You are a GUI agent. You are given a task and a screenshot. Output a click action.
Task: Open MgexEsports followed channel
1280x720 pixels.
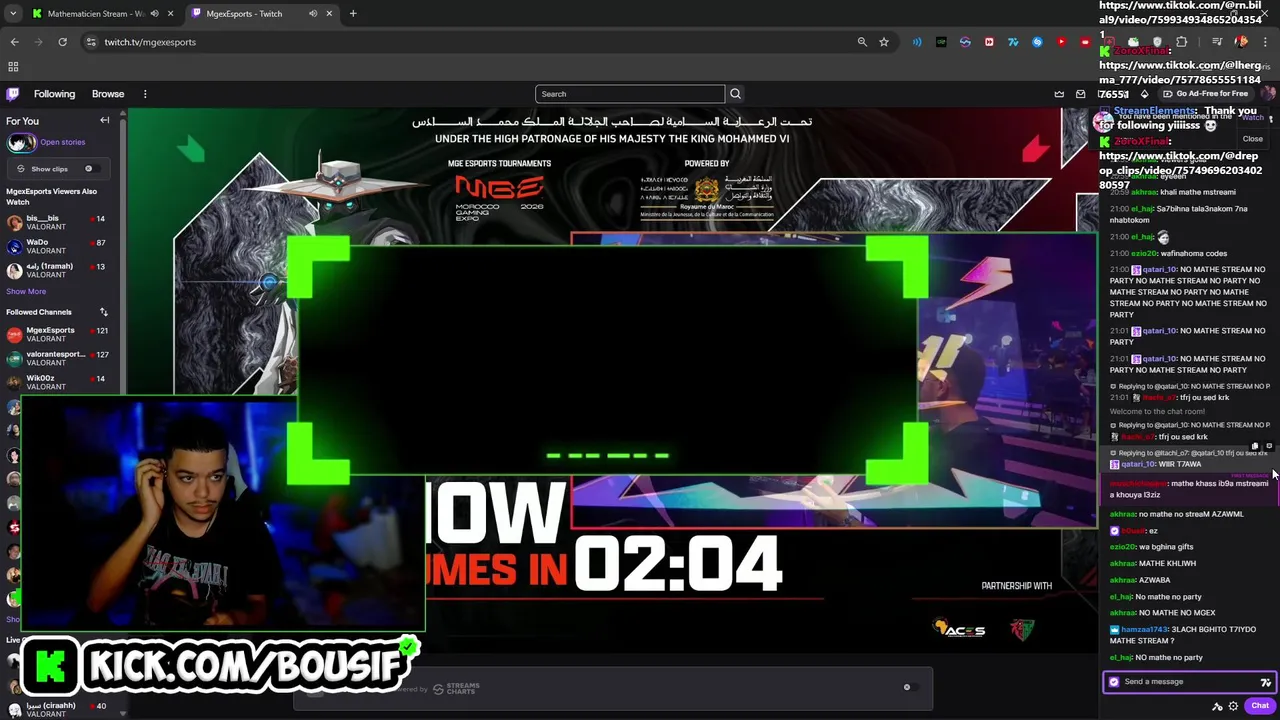pyautogui.click(x=60, y=334)
